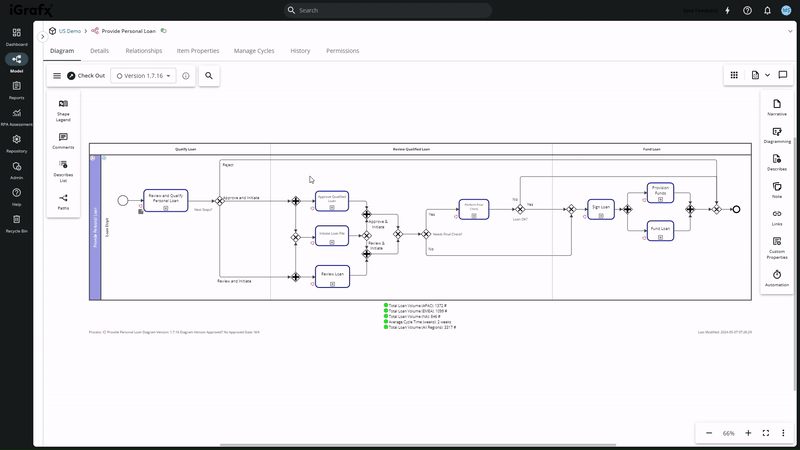Viewport: 800px width, 450px height.
Task: Click the Paths icon in left panel
Action: tap(63, 202)
